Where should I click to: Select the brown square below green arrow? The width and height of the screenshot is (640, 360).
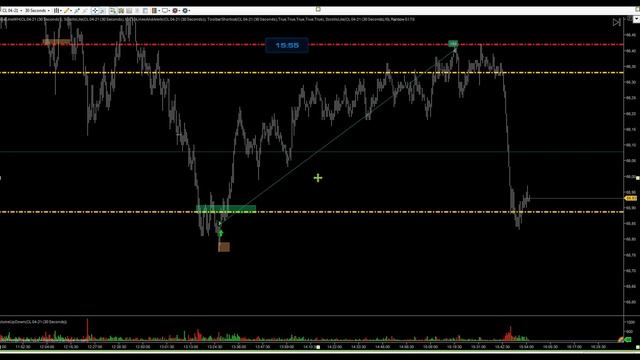click(224, 247)
